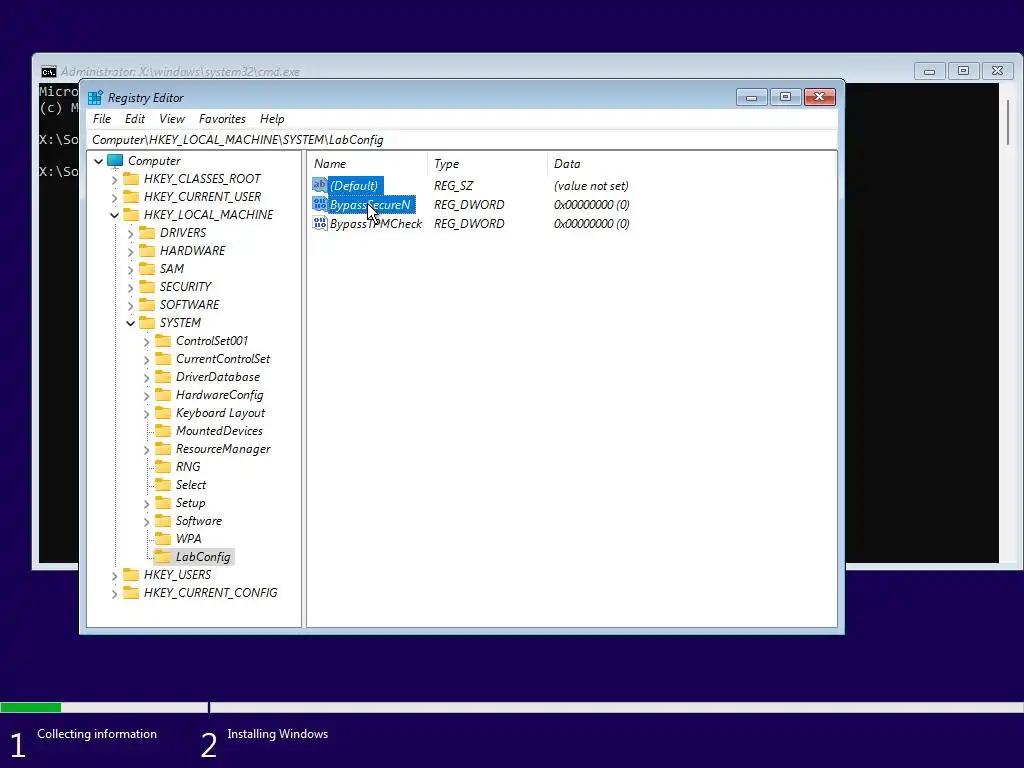Click the LabConfig key label

(x=203, y=557)
